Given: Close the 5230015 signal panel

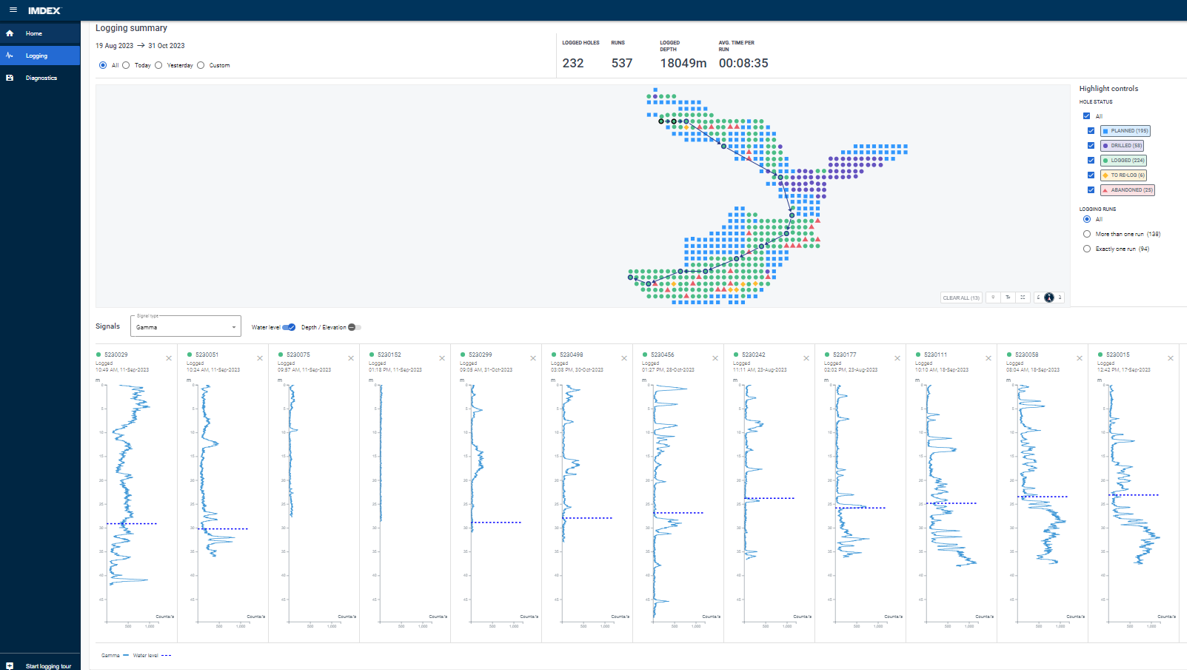Looking at the screenshot, I should (x=1170, y=358).
